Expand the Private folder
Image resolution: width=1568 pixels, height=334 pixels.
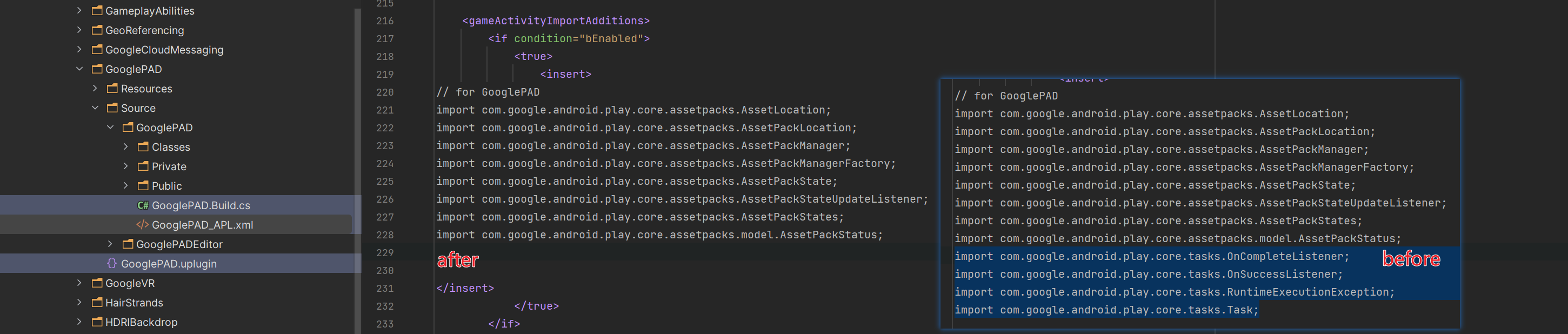[x=125, y=166]
